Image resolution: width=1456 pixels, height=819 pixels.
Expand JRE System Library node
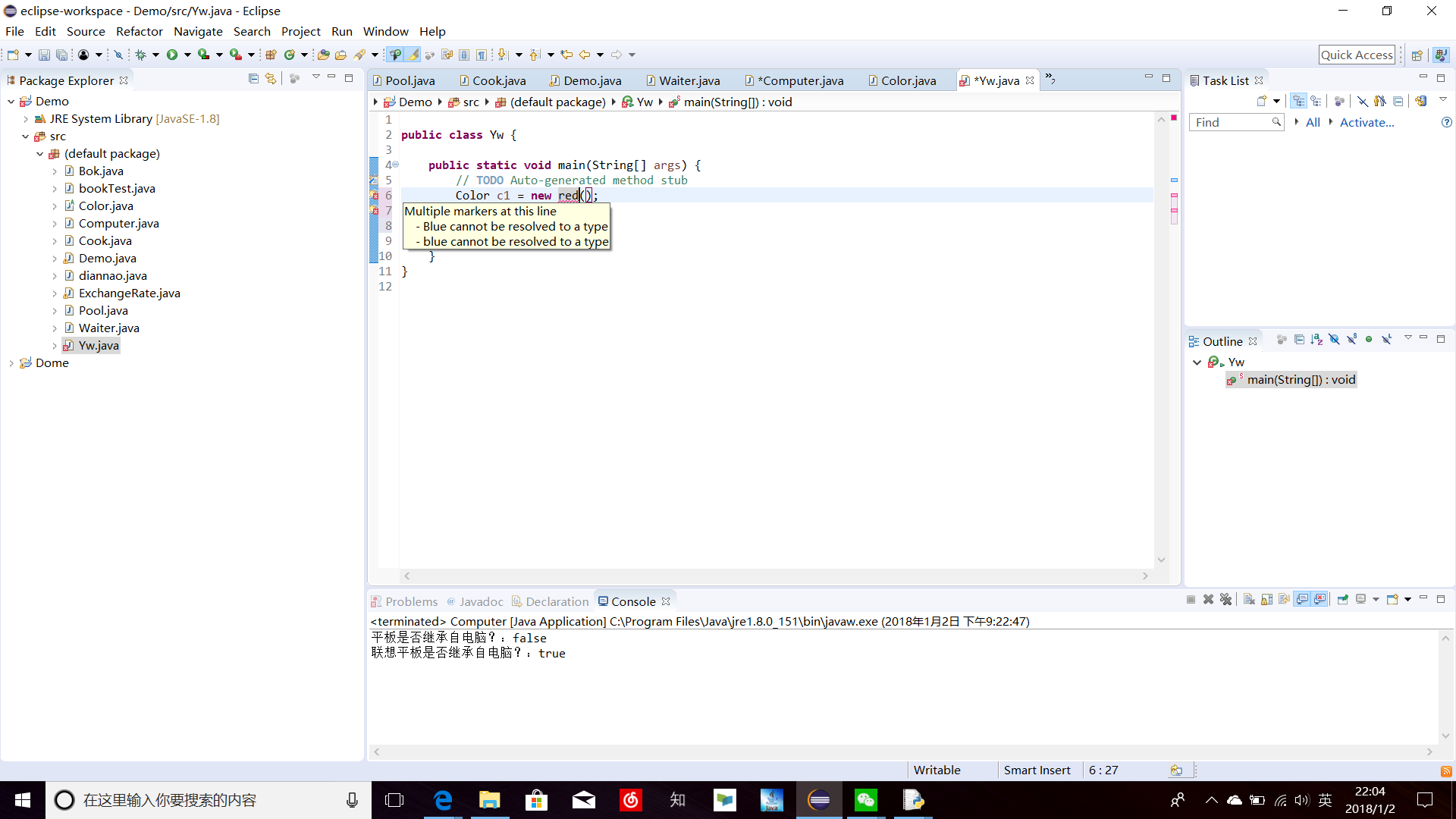[26, 119]
